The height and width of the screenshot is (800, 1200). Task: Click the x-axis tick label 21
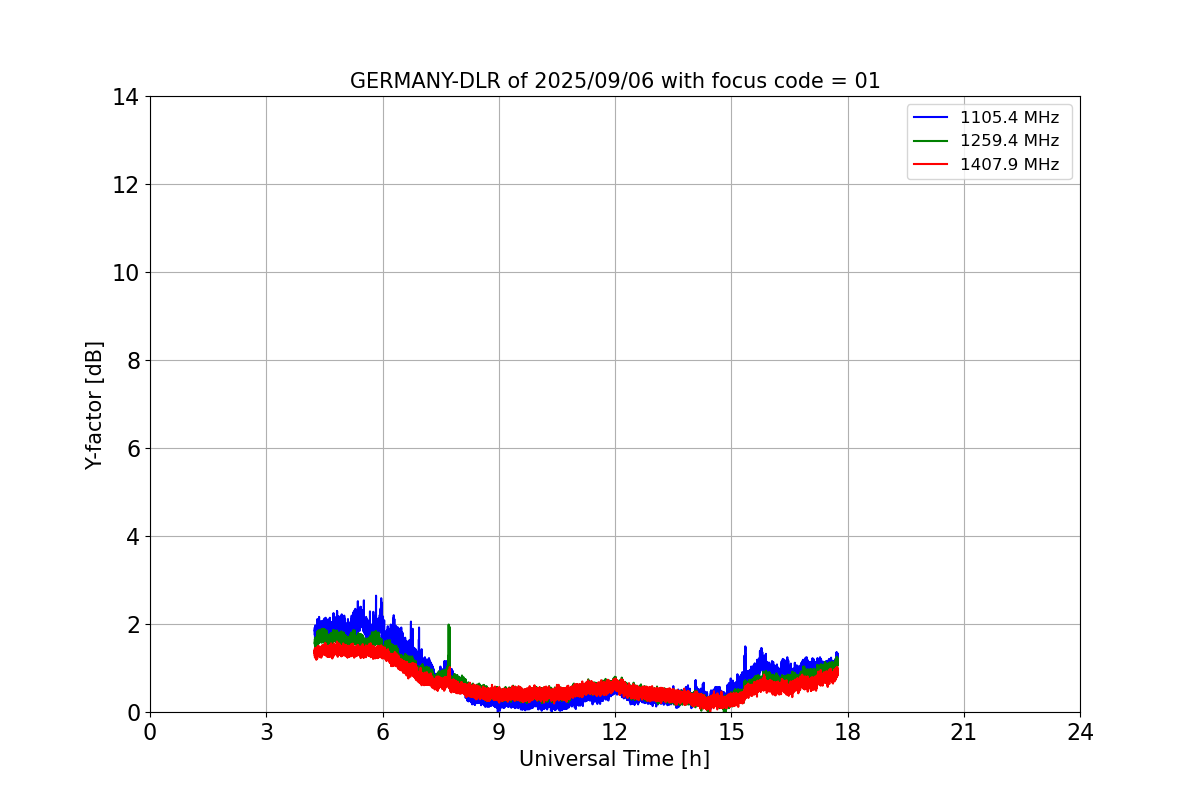964,732
